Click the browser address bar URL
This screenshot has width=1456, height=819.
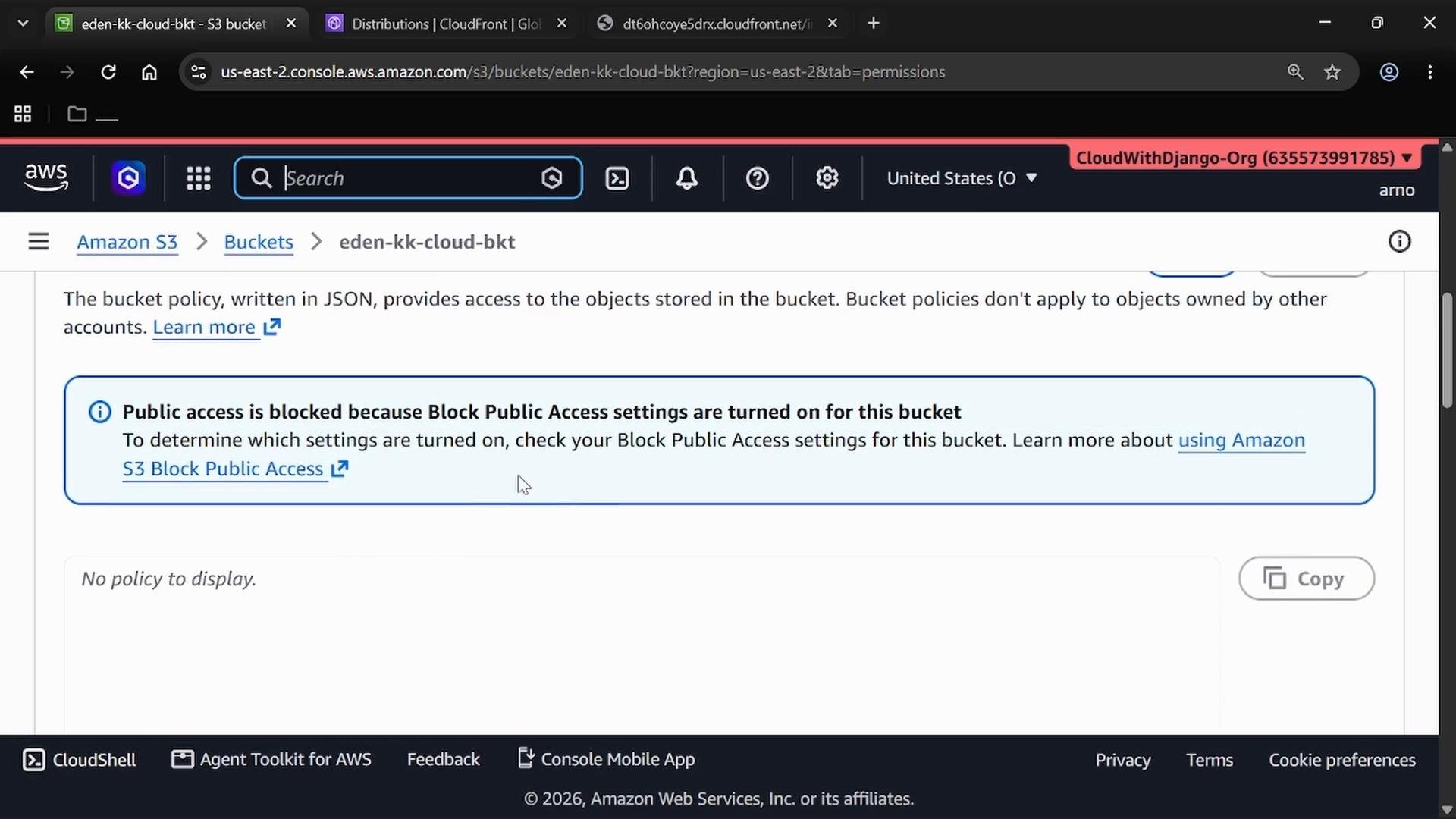pyautogui.click(x=582, y=72)
